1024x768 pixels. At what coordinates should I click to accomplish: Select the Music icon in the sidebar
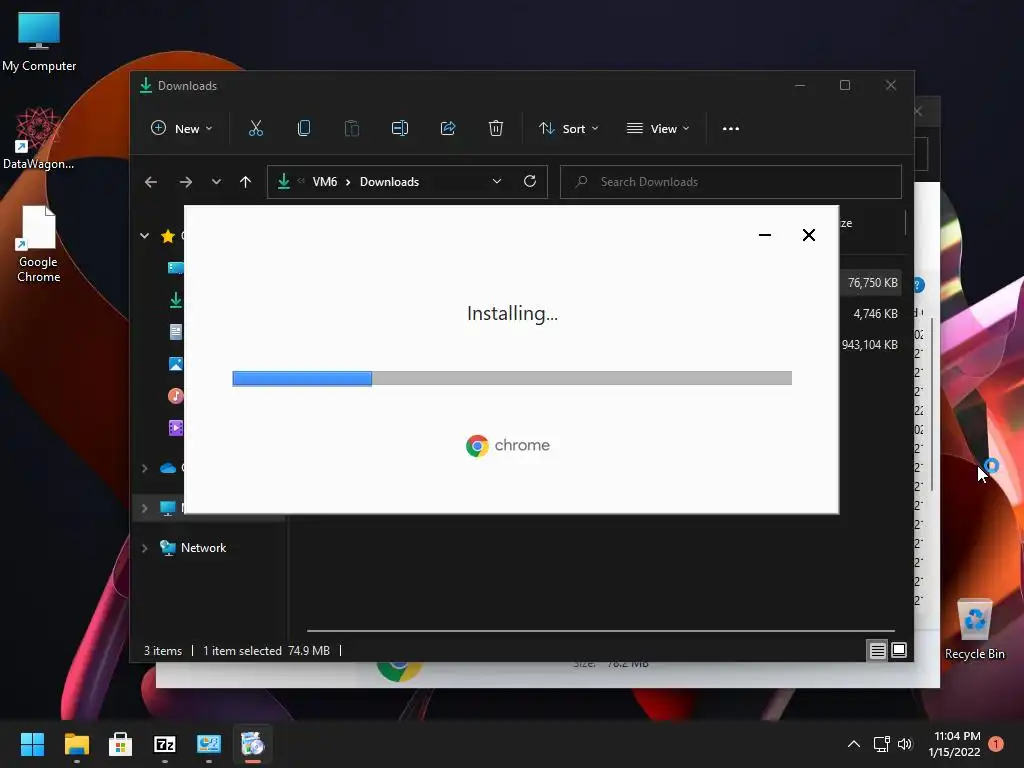tap(176, 396)
